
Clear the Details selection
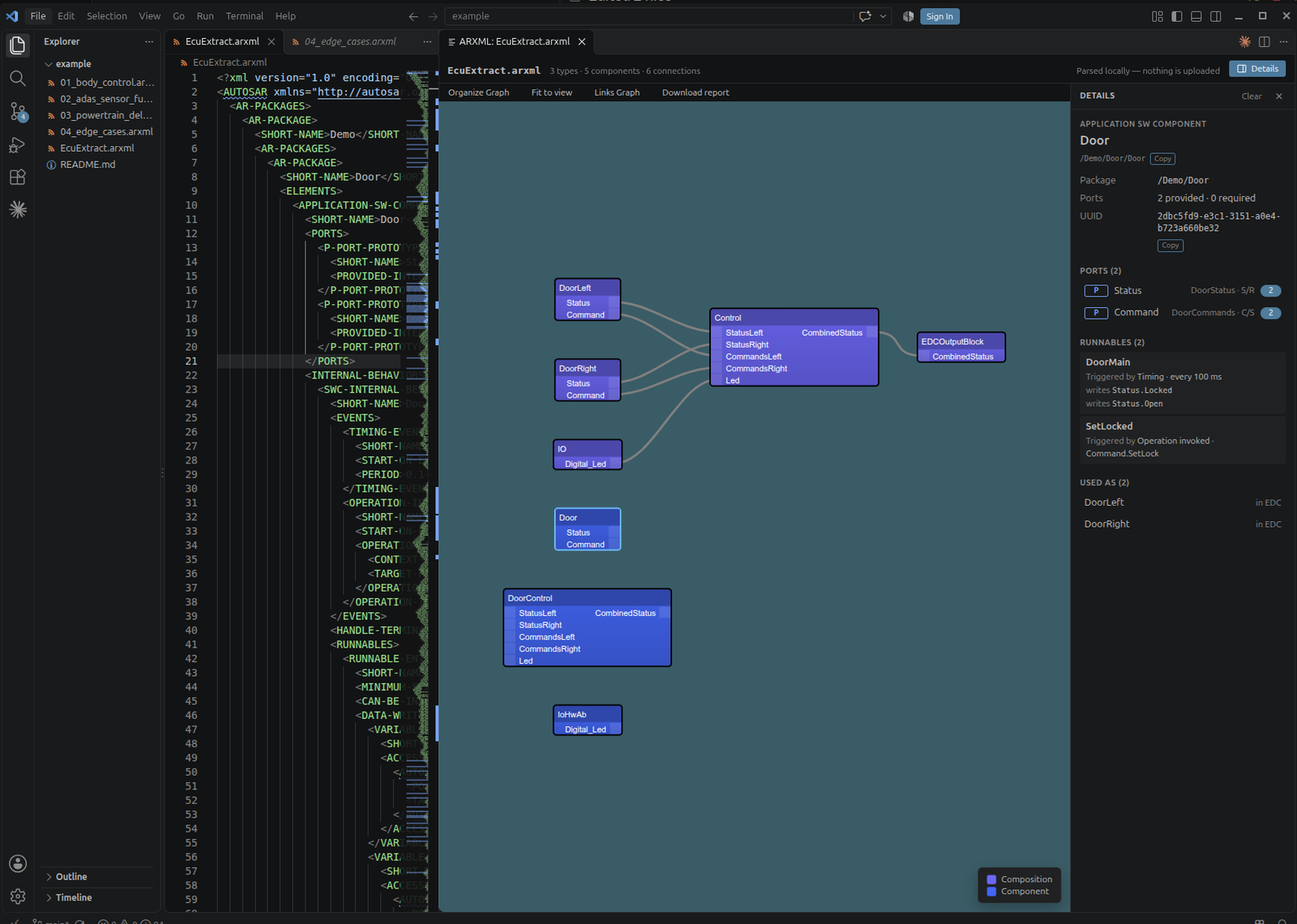pos(1252,96)
